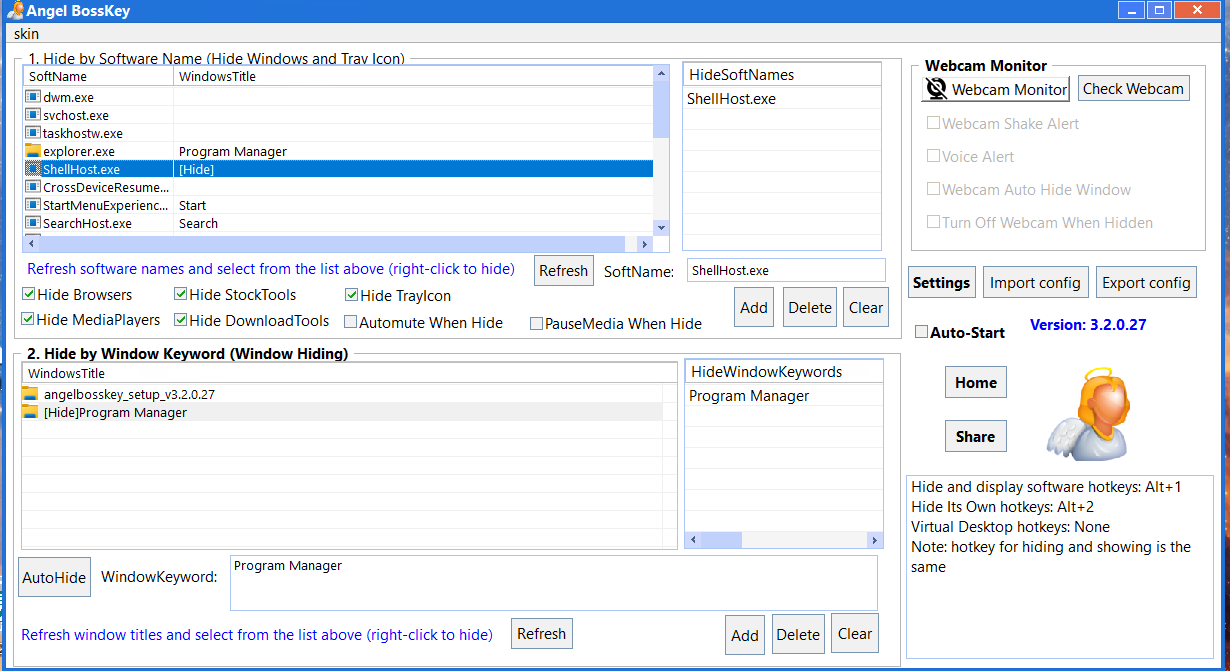
Task: Click the HideSoftNames column header
Action: tap(782, 75)
